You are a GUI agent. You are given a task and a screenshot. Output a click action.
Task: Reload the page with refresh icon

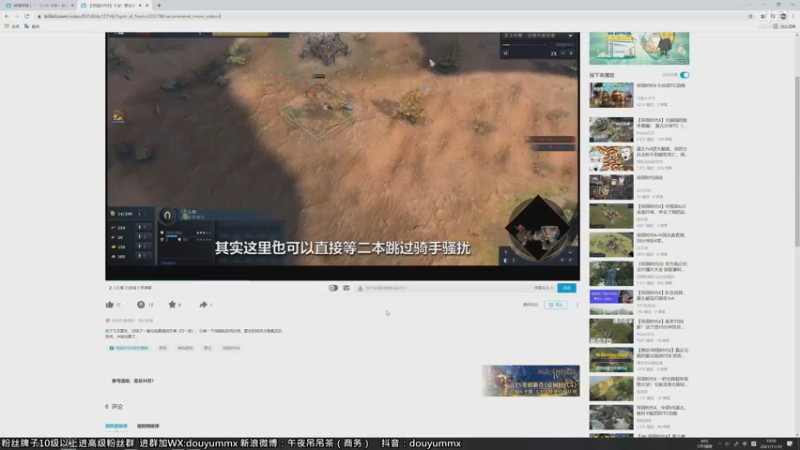(x=27, y=16)
